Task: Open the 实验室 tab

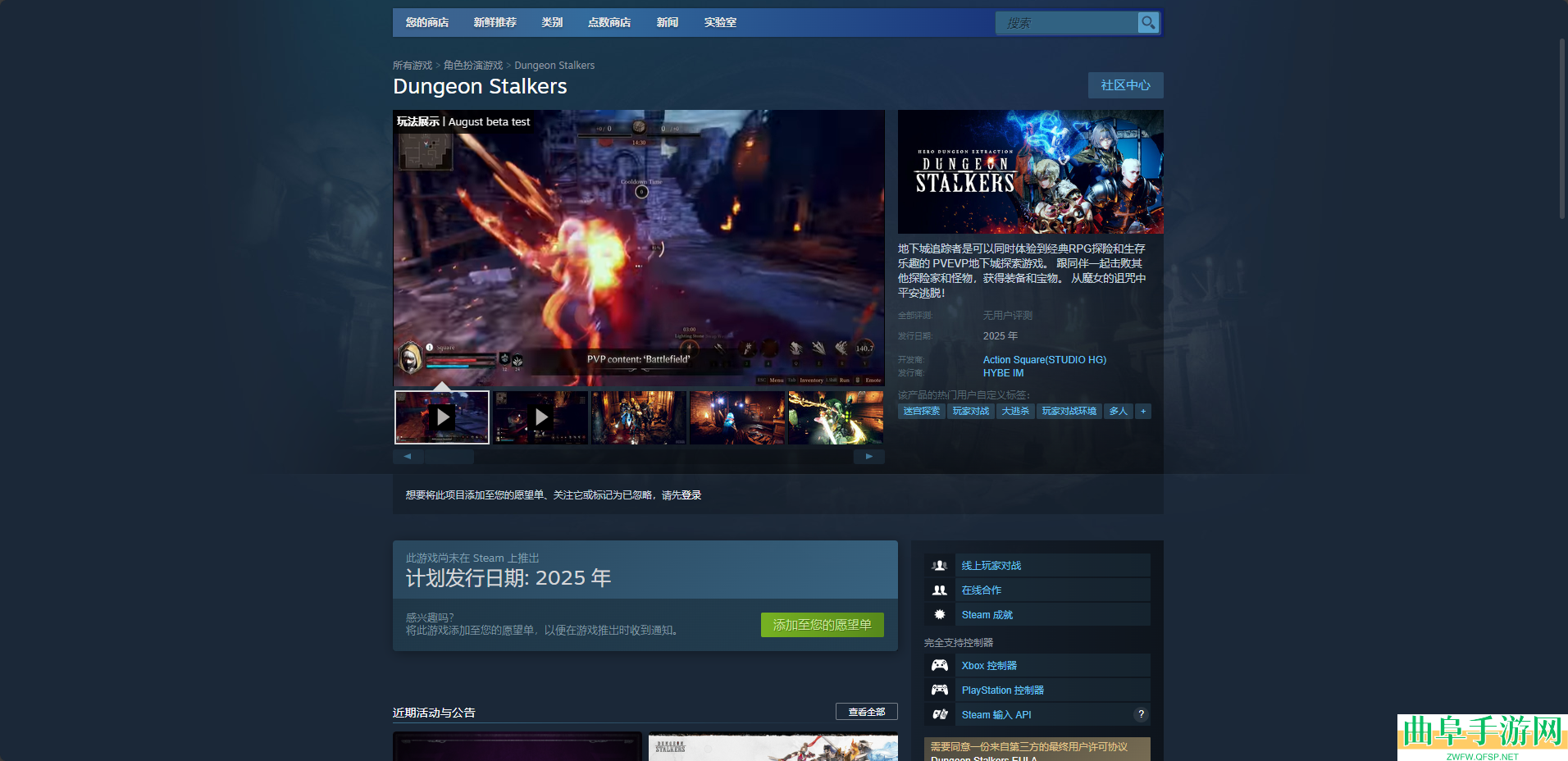Action: click(720, 23)
